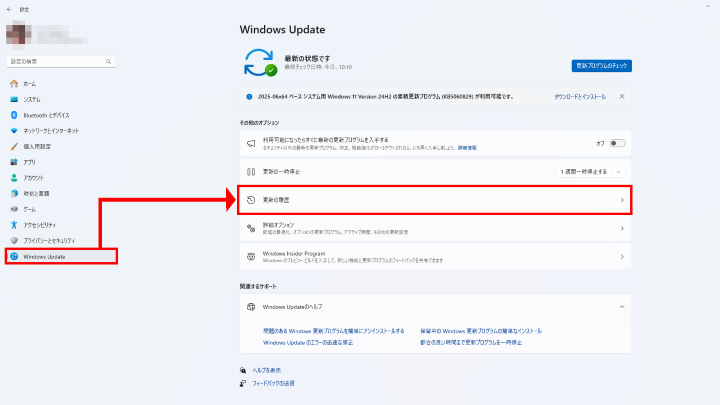Click the ヘルプを表示 help icon
This screenshot has height=405, width=720.
[x=243, y=370]
